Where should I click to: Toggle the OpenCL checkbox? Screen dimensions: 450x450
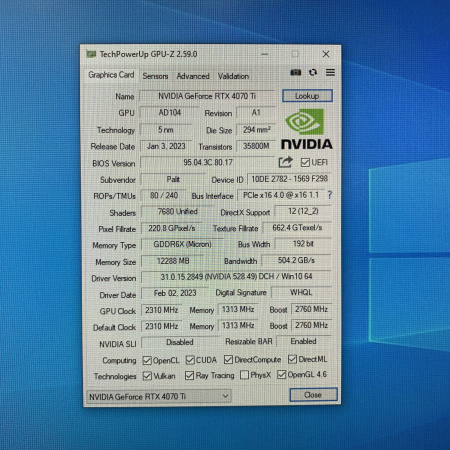147,360
